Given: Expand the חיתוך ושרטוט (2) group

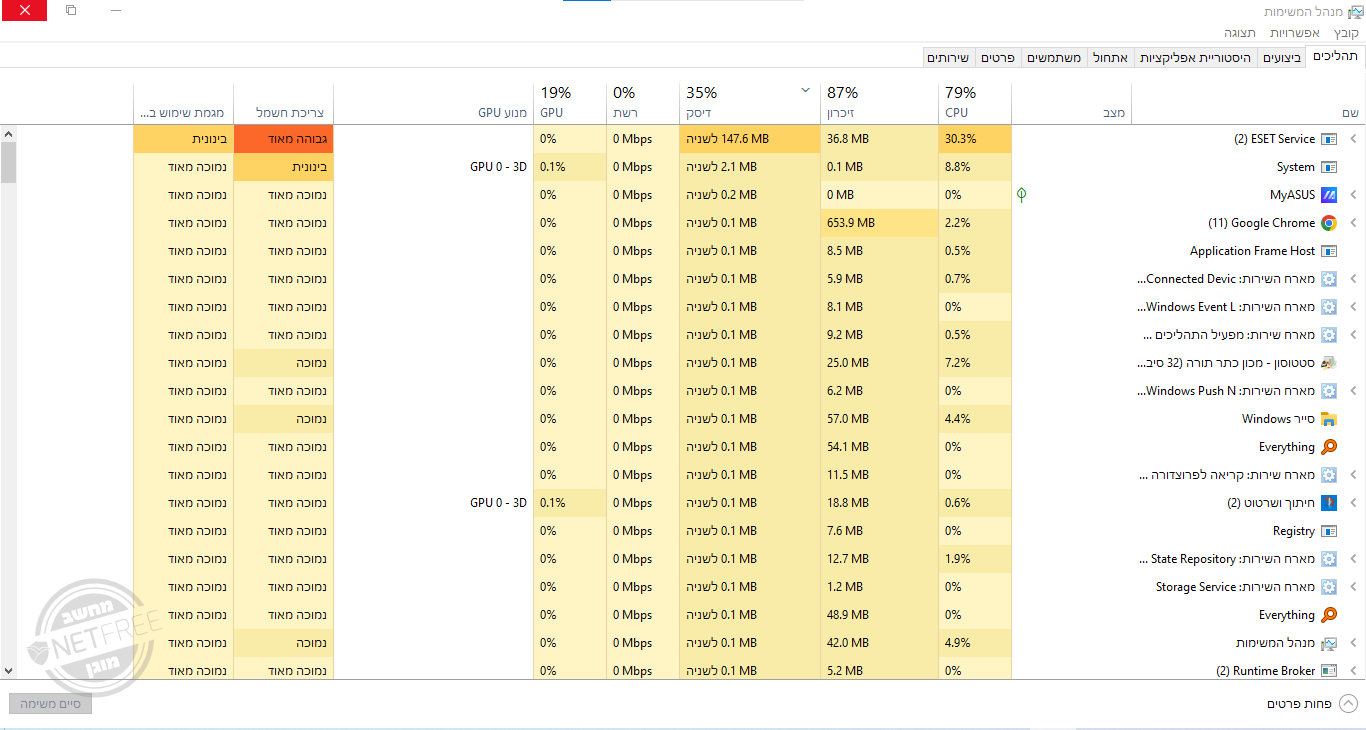Looking at the screenshot, I should point(1353,503).
